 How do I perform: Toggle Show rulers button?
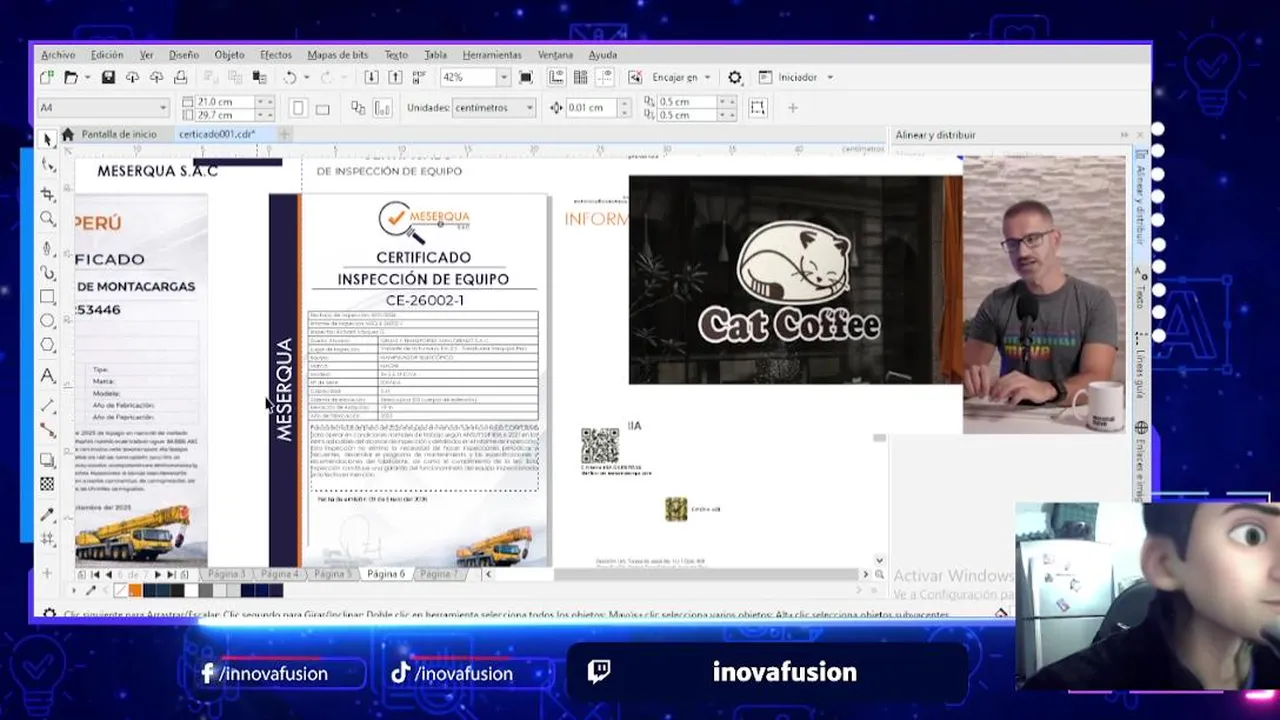(557, 77)
